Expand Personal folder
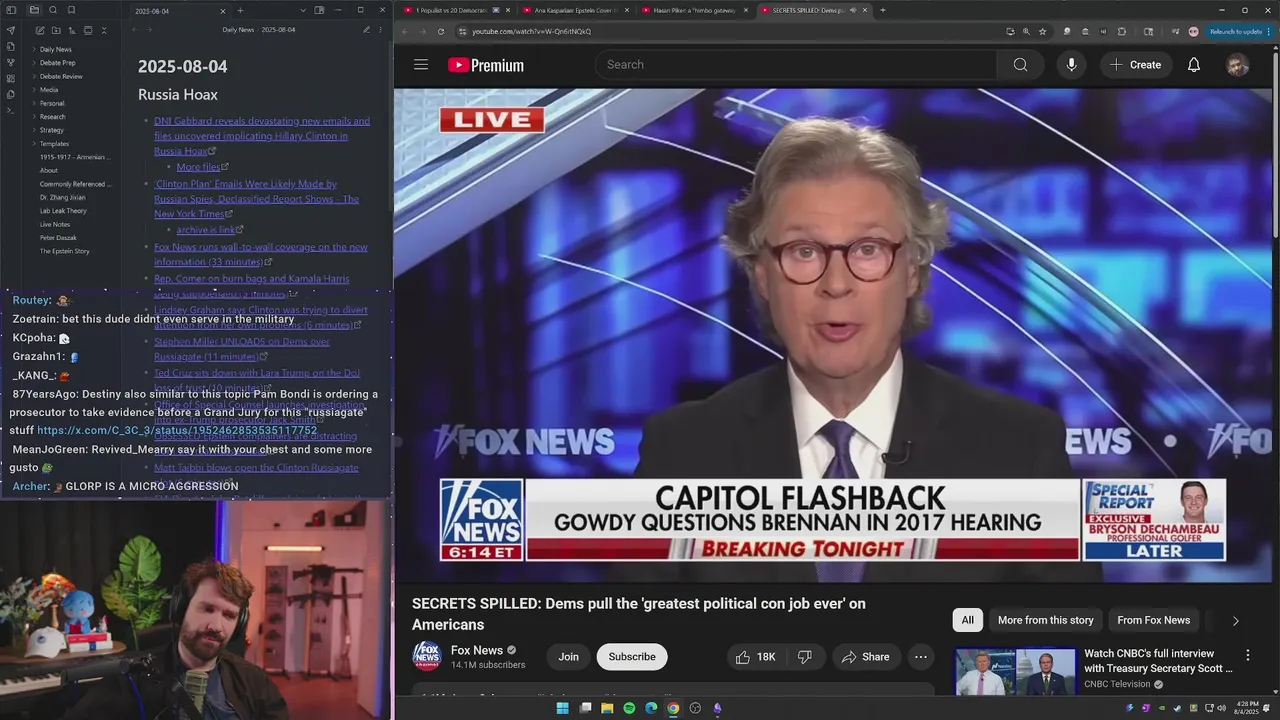The height and width of the screenshot is (720, 1280). point(52,103)
